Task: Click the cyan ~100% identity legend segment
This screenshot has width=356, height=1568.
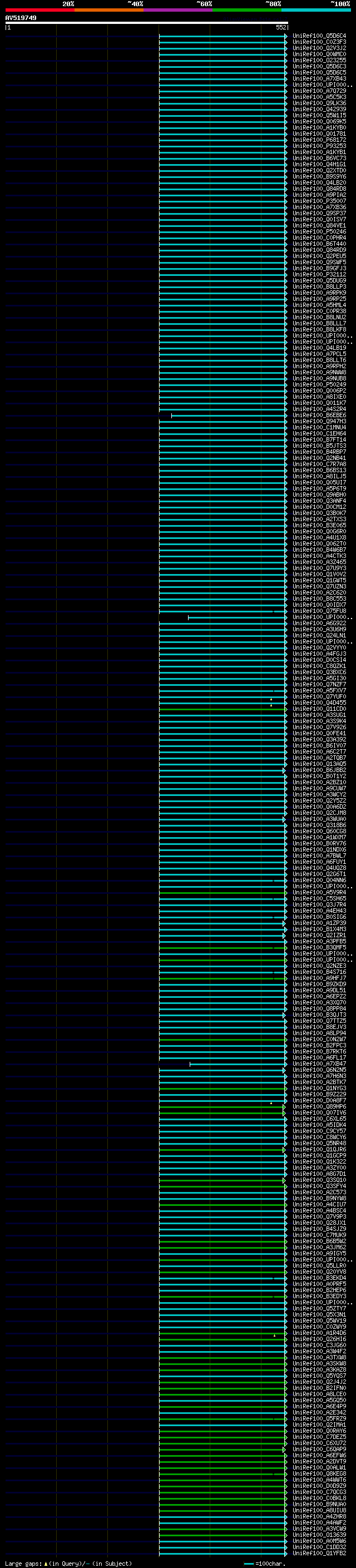Action: [317, 10]
